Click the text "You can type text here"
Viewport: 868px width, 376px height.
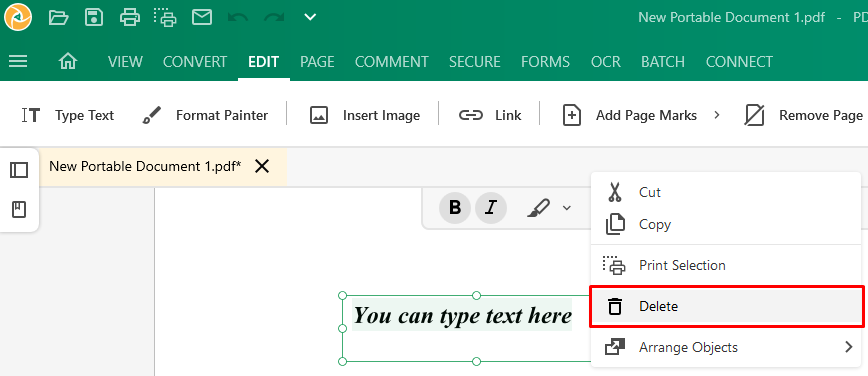pos(462,316)
